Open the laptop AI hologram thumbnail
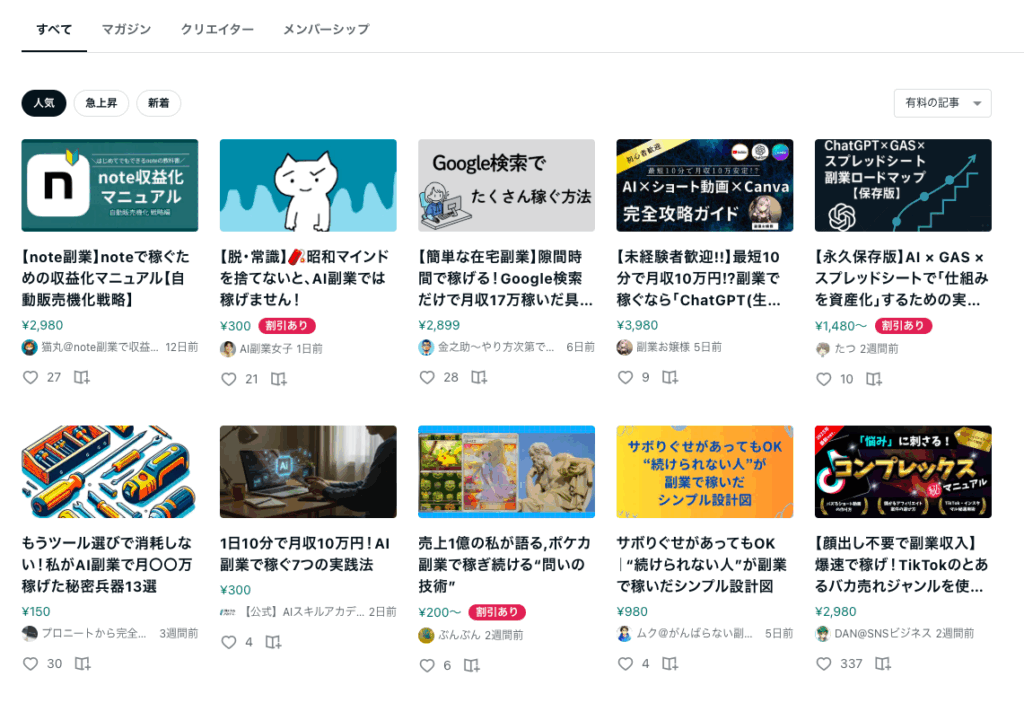This screenshot has width=1024, height=703. (x=308, y=472)
